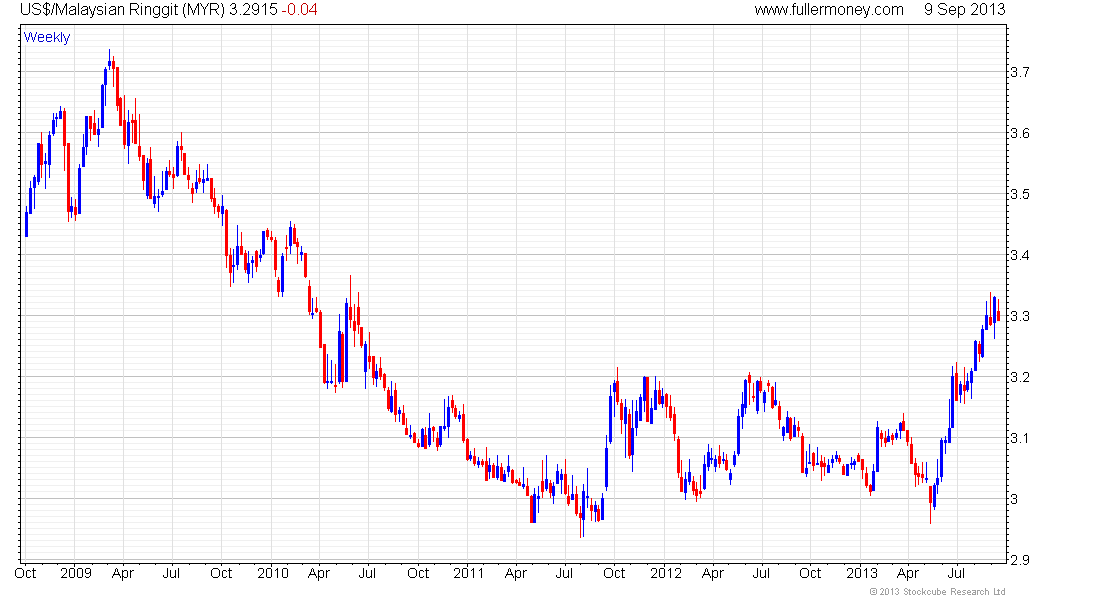Click the 3.5 price axis label
1100x600 pixels.
point(1019,194)
